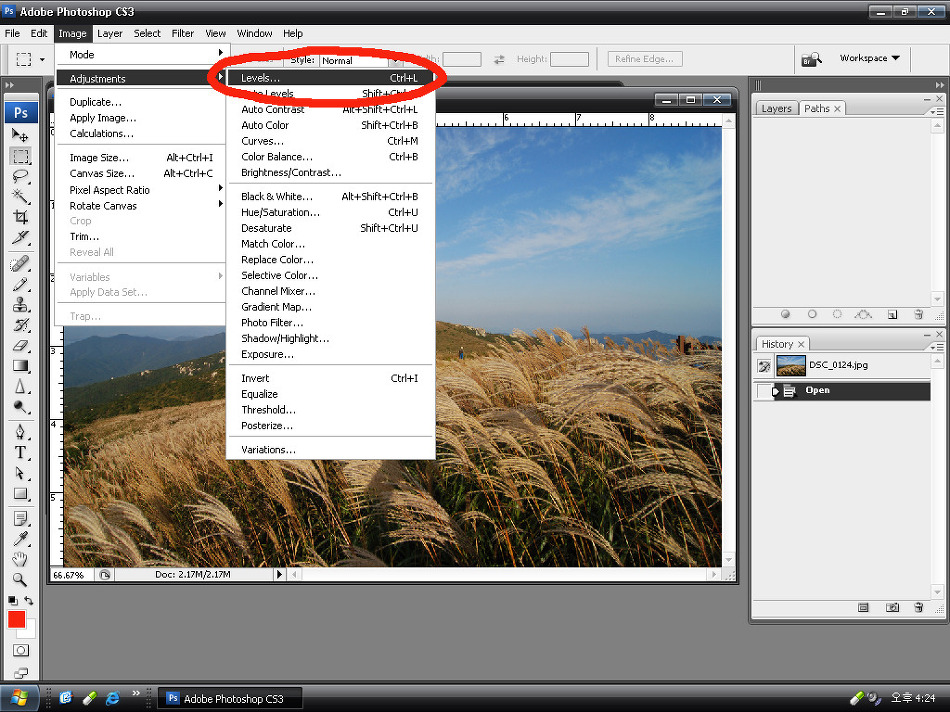Toggle Quick Mask mode button
Viewport: 950px width, 712px height.
pyautogui.click(x=20, y=651)
